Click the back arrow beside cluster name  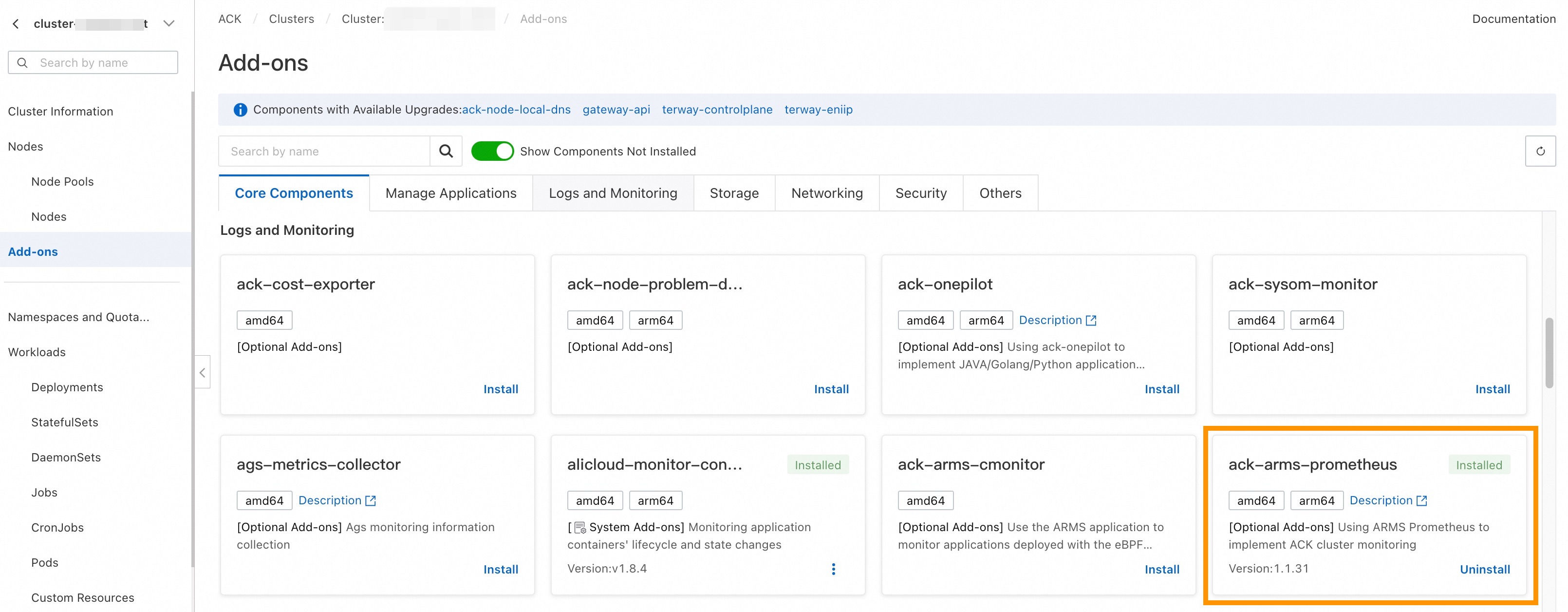16,24
